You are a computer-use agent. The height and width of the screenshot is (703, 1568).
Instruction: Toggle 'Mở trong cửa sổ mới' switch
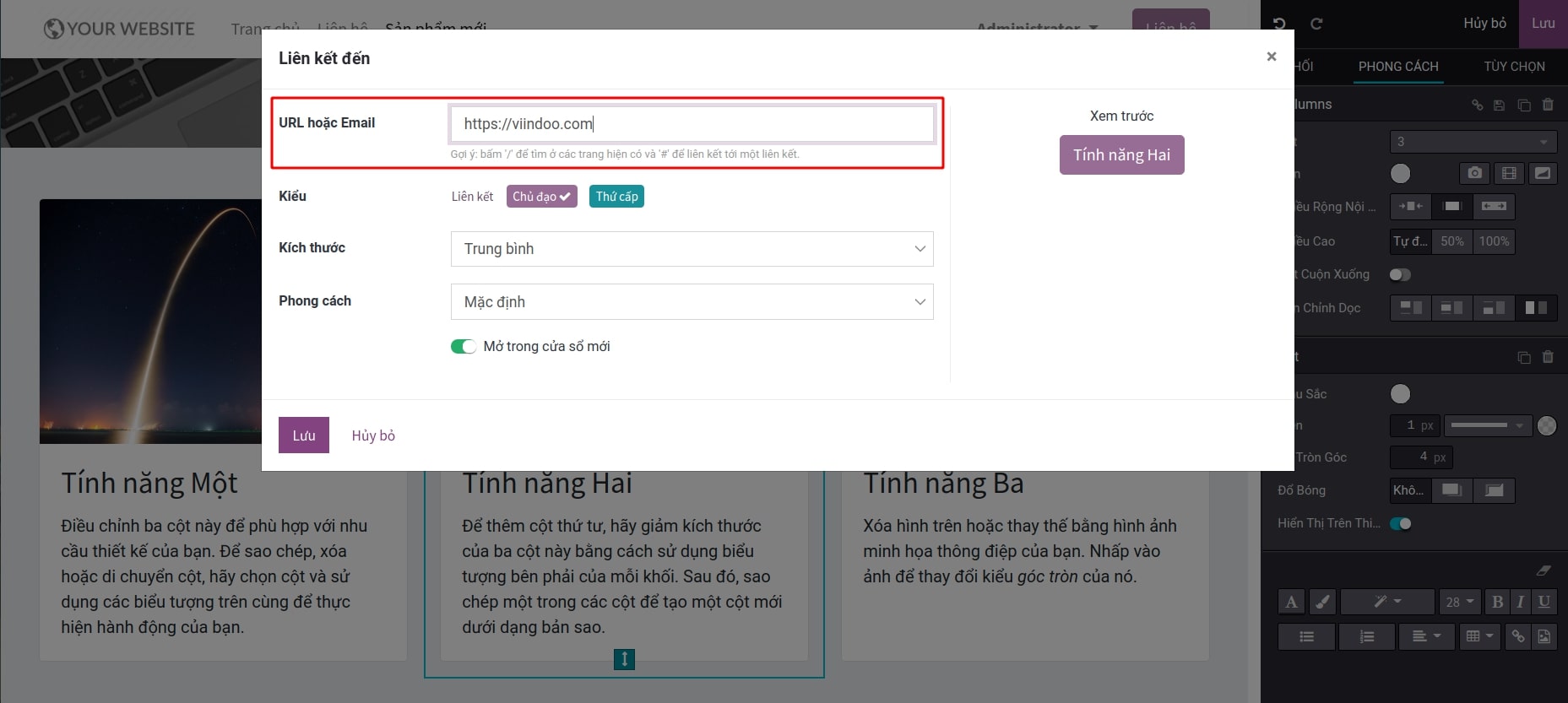464,347
